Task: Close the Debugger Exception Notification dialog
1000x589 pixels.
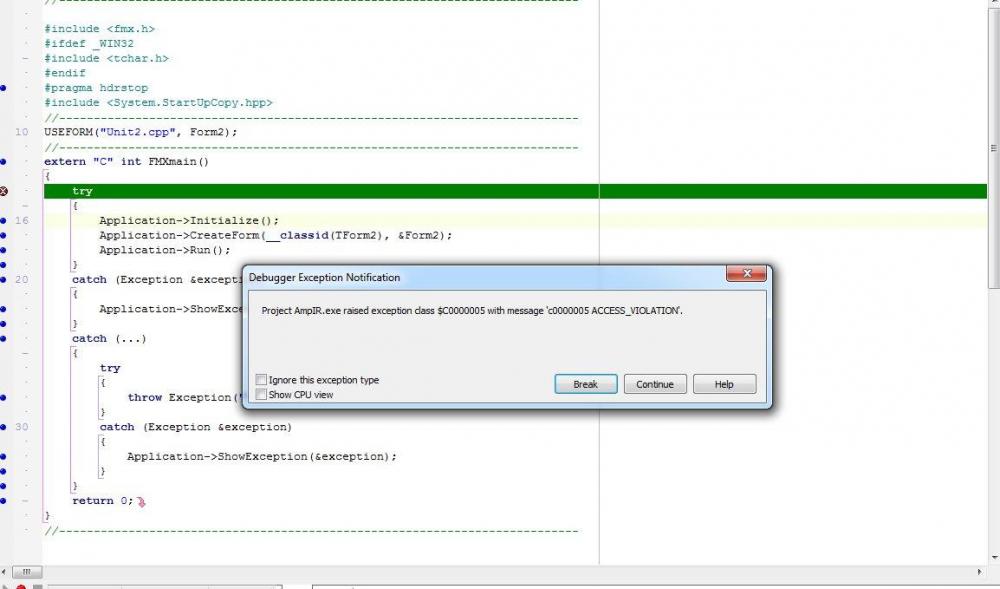Action: (x=747, y=273)
